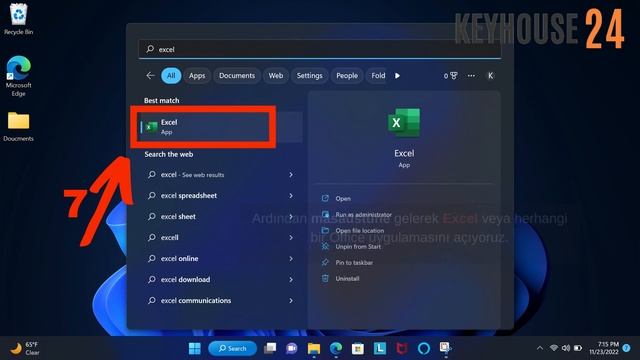Image resolution: width=640 pixels, height=360 pixels.
Task: Open McAfee red shield in taskbar
Action: 402,349
